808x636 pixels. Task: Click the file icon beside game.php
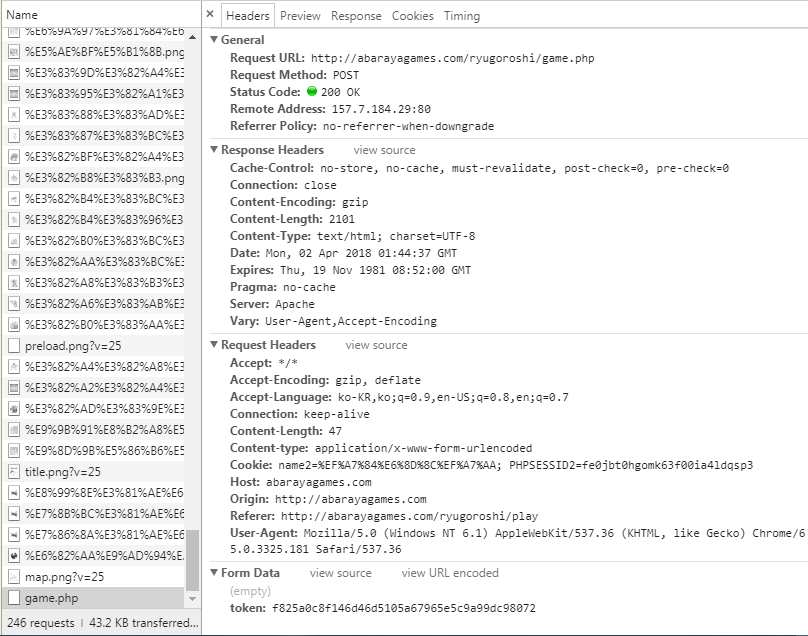(x=14, y=598)
